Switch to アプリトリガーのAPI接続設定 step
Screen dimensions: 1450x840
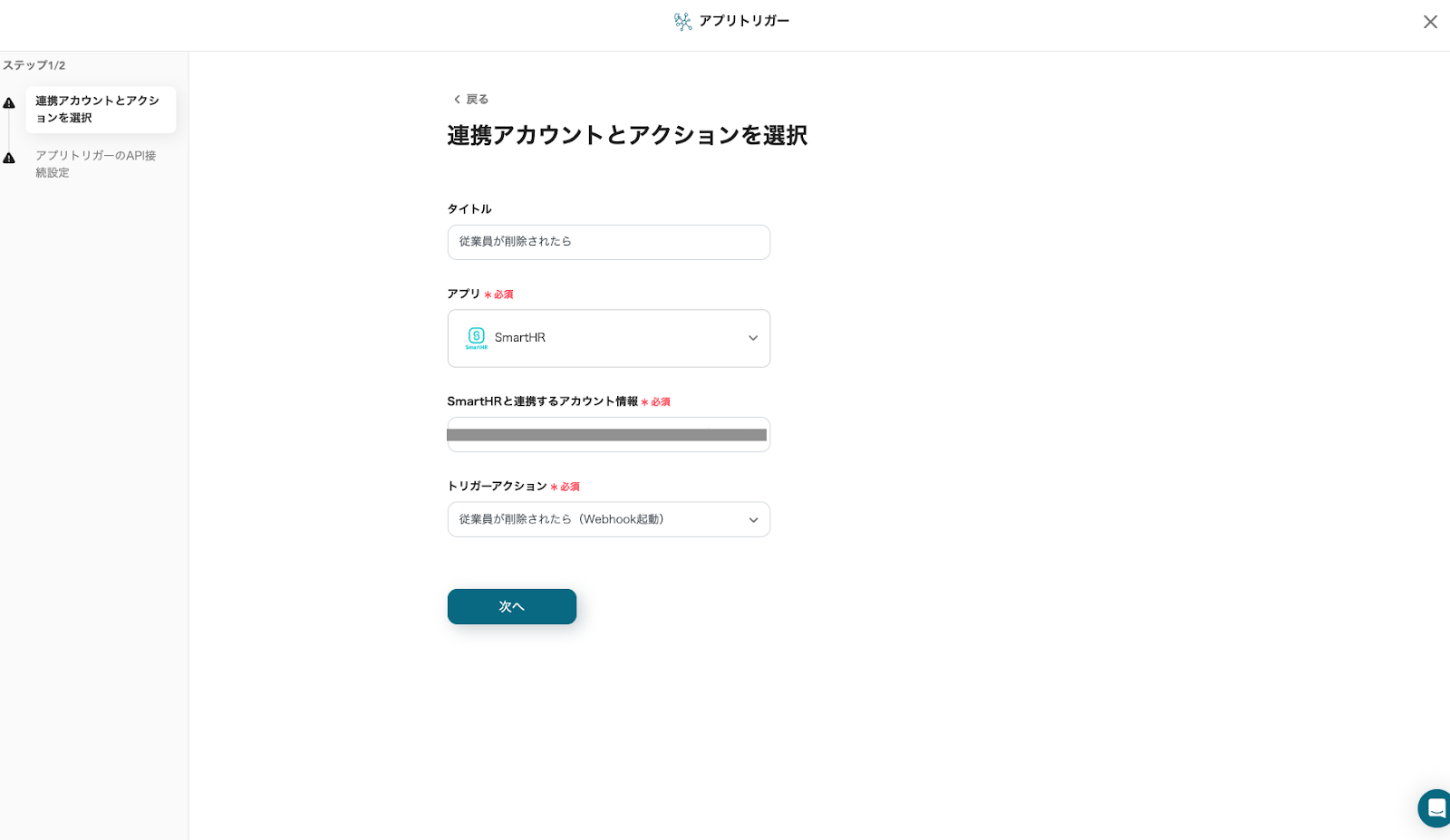(x=96, y=164)
